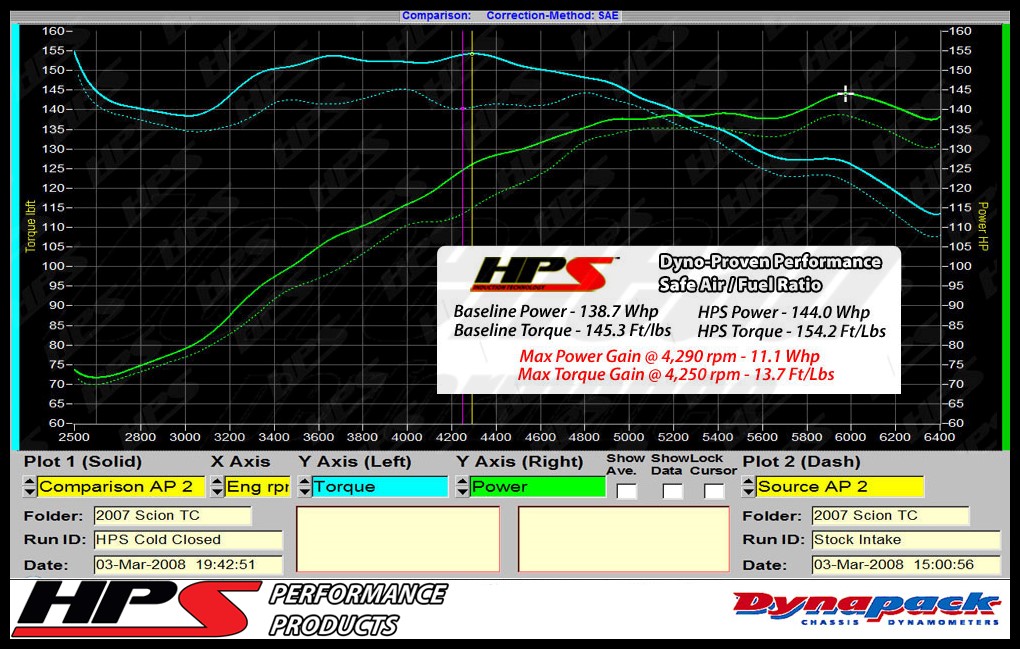Click the HPS logo in the results box
This screenshot has height=649, width=1020.
tap(543, 274)
